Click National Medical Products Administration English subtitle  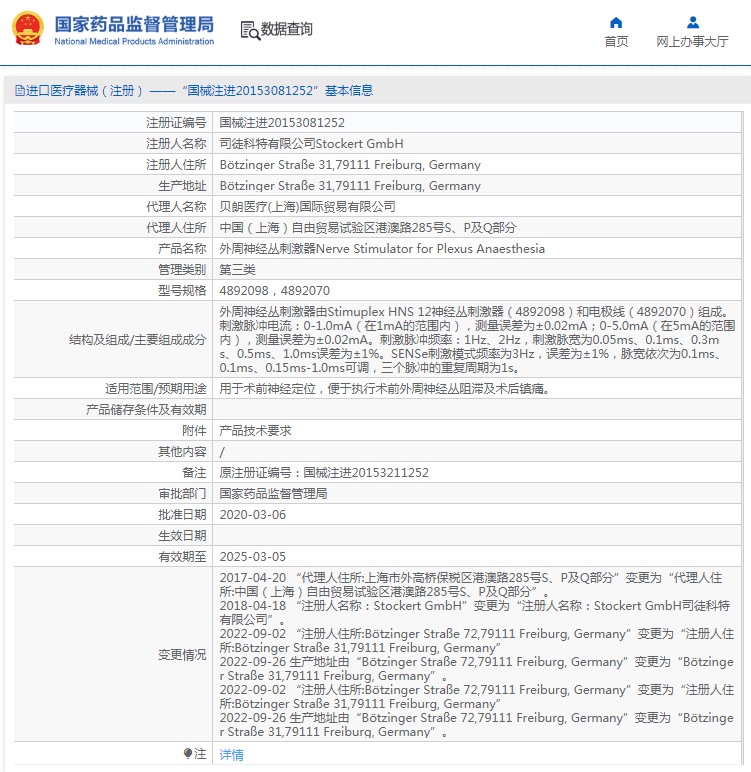coord(134,41)
